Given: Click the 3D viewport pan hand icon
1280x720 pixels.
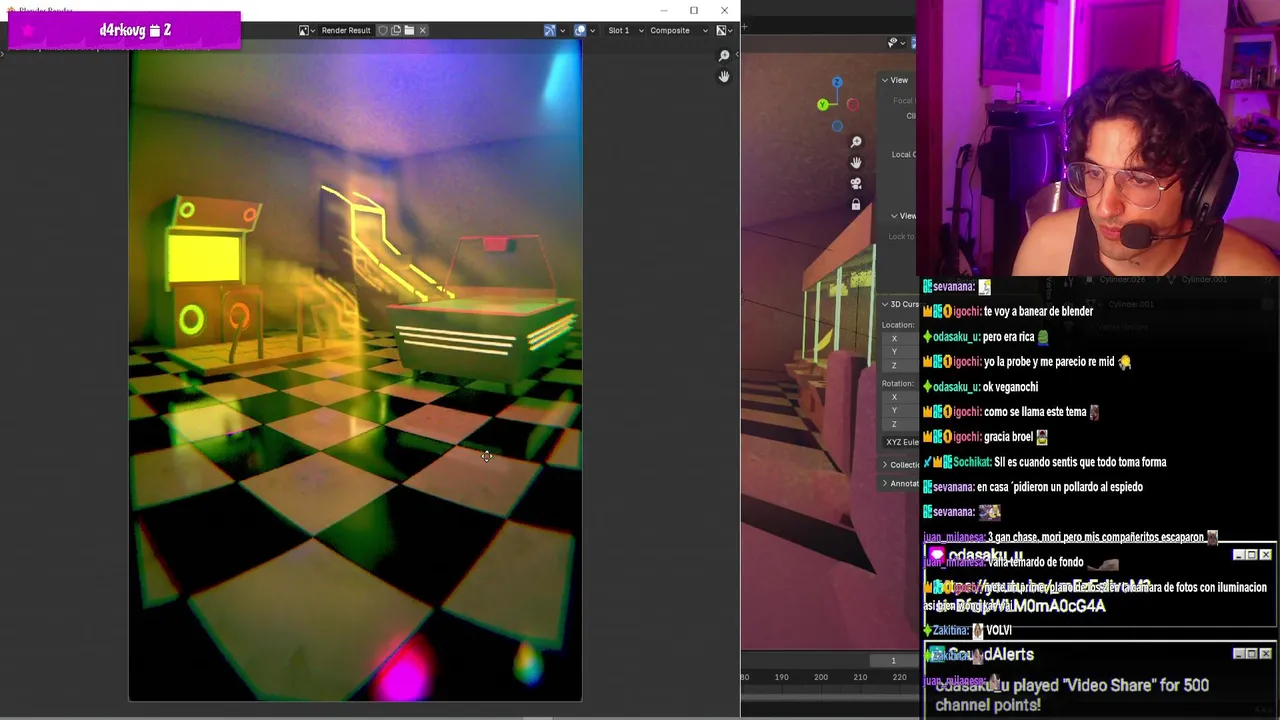Looking at the screenshot, I should coord(856,163).
